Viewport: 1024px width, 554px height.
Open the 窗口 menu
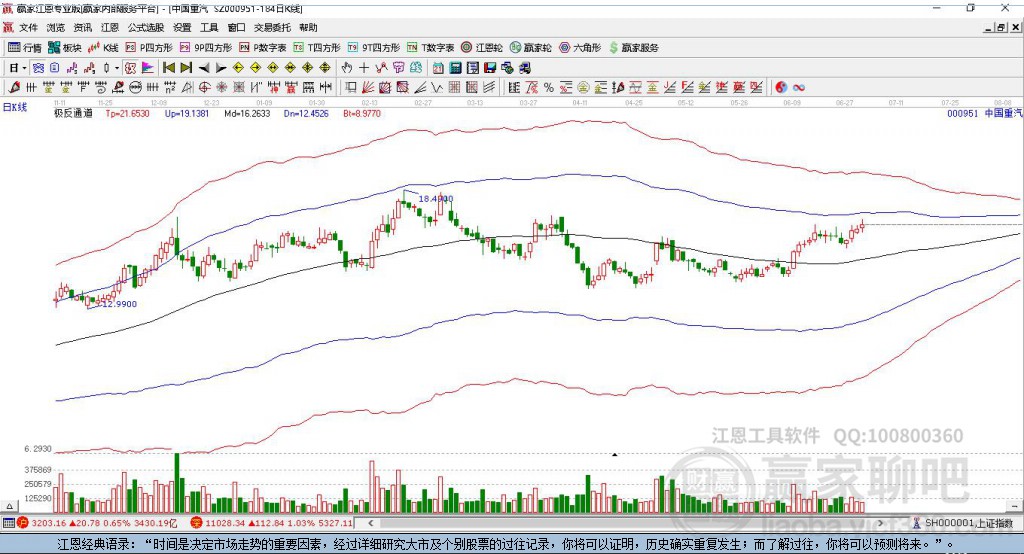(236, 27)
